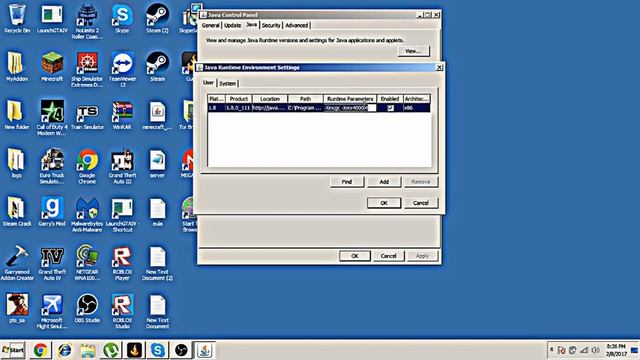This screenshot has height=360, width=640.
Task: Select the x86 architecture cell
Action: (x=416, y=108)
